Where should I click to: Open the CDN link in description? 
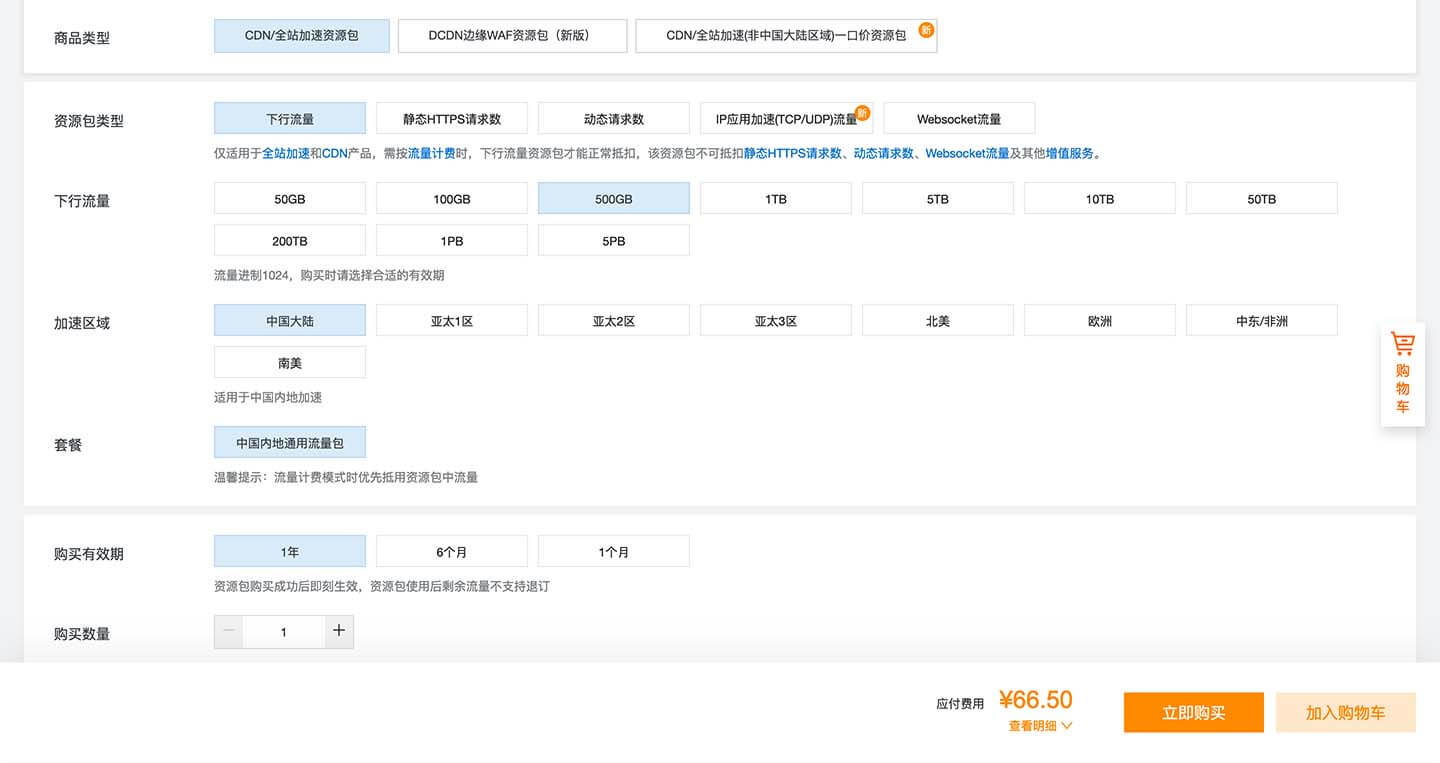(335, 153)
